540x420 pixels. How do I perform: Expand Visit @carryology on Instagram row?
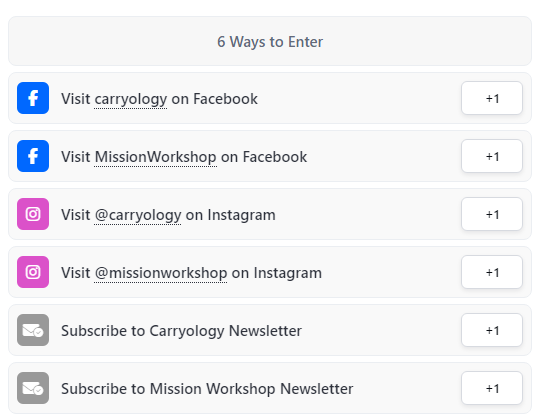[270, 214]
